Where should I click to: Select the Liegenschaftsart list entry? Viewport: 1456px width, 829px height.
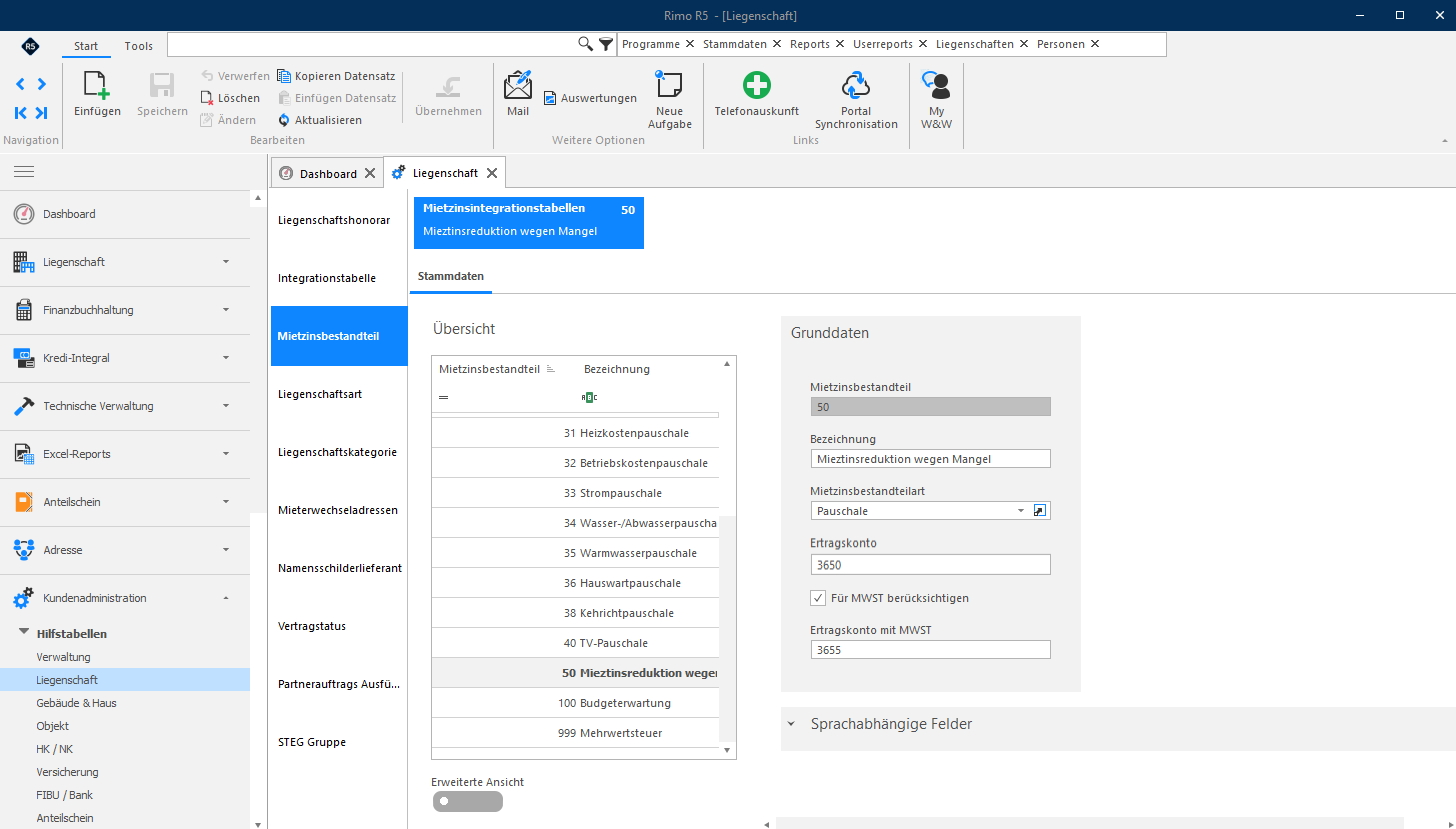click(339, 394)
